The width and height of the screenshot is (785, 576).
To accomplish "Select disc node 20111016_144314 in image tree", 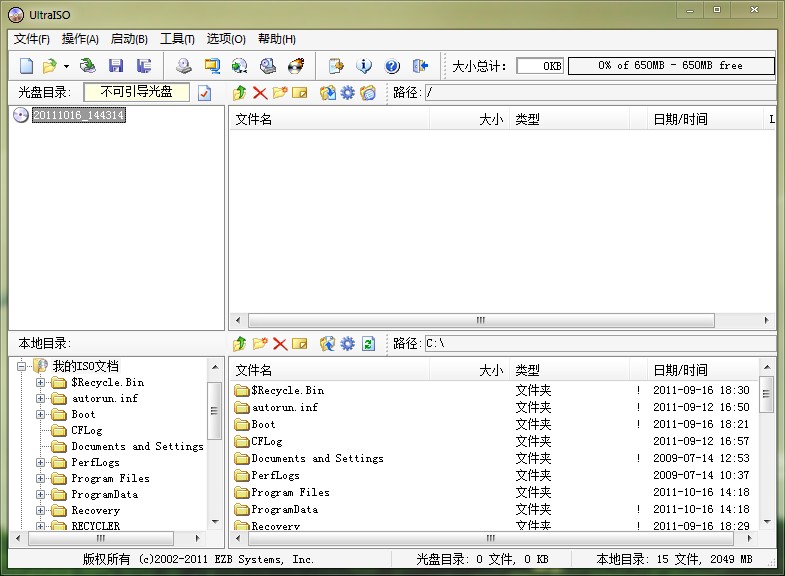I will pyautogui.click(x=79, y=115).
